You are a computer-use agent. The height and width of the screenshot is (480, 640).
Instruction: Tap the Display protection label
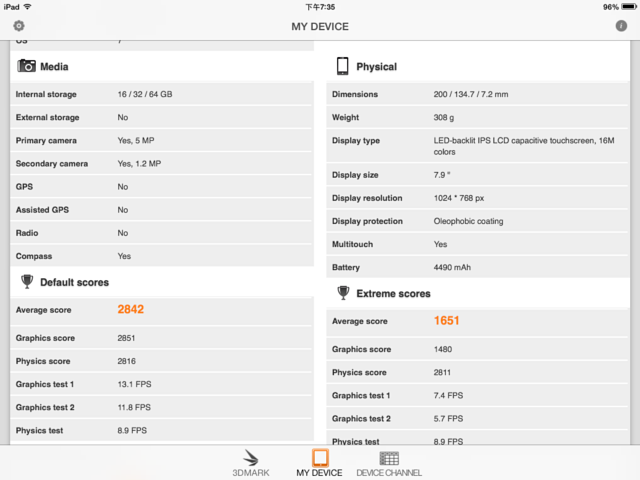pos(367,221)
